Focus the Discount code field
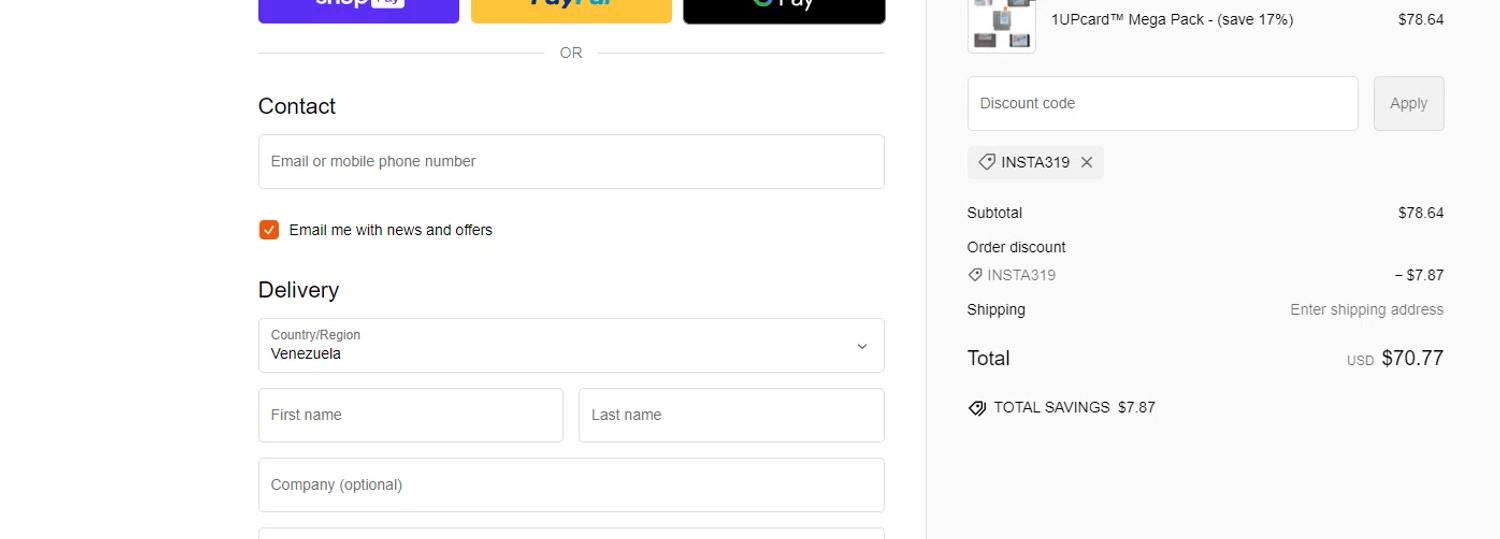The height and width of the screenshot is (539, 1500). pyautogui.click(x=1162, y=103)
